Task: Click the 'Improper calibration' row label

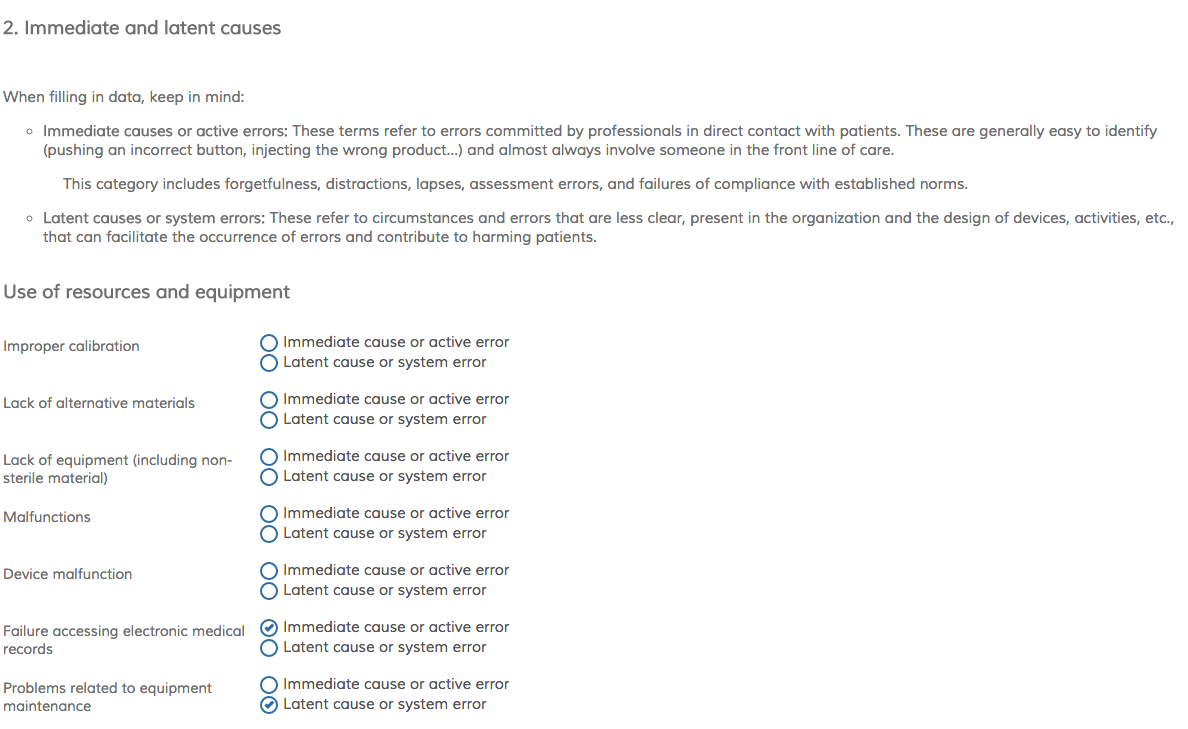Action: pos(71,346)
